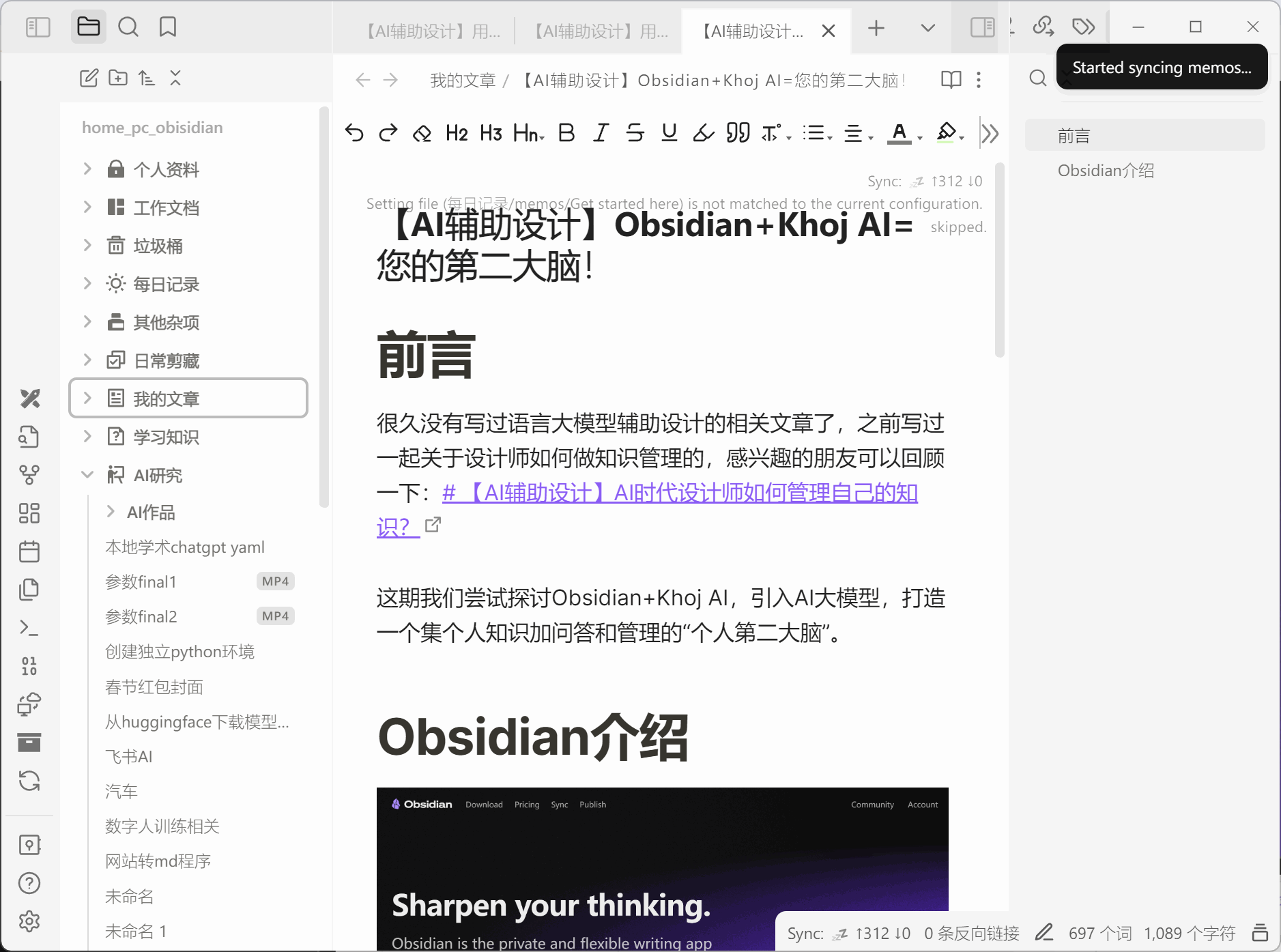Expand the 我的文章 folder

click(87, 398)
